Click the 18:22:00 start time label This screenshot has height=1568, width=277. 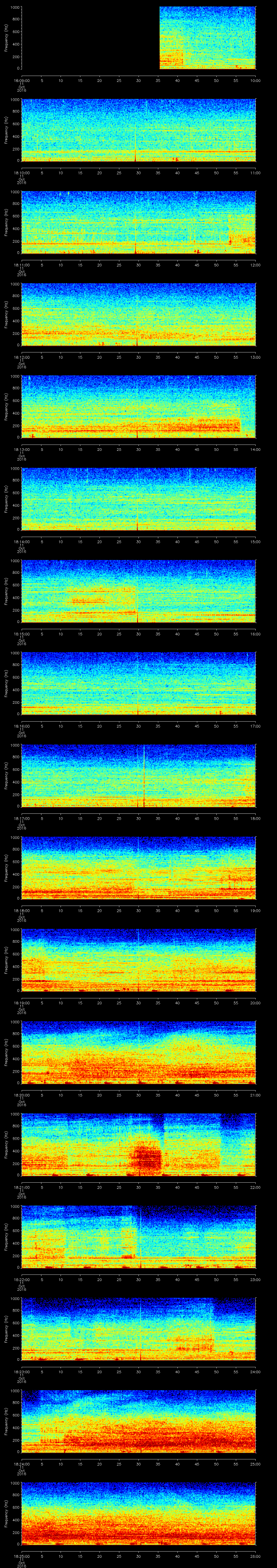tap(21, 1279)
